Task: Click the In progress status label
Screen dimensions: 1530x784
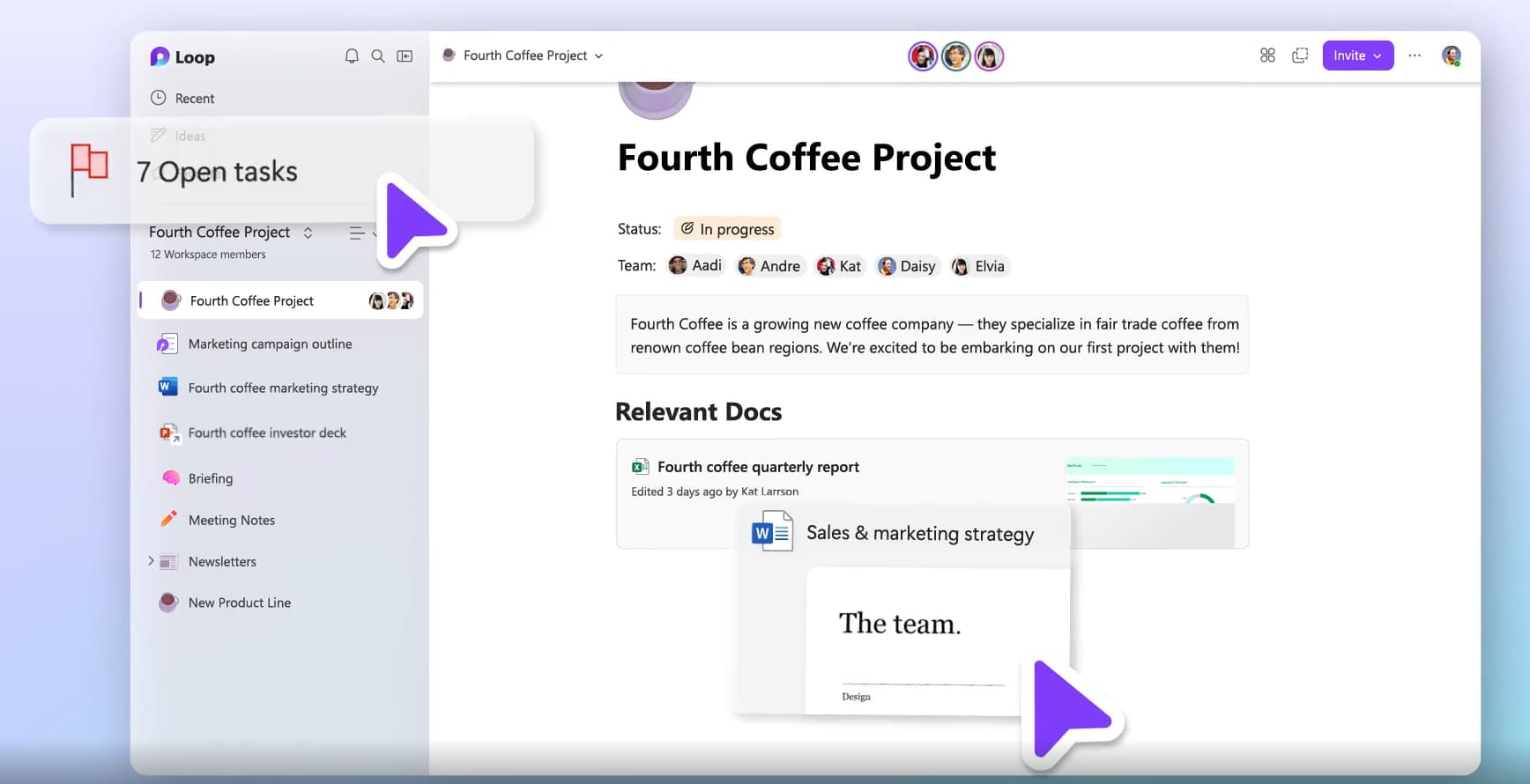Action: point(727,229)
